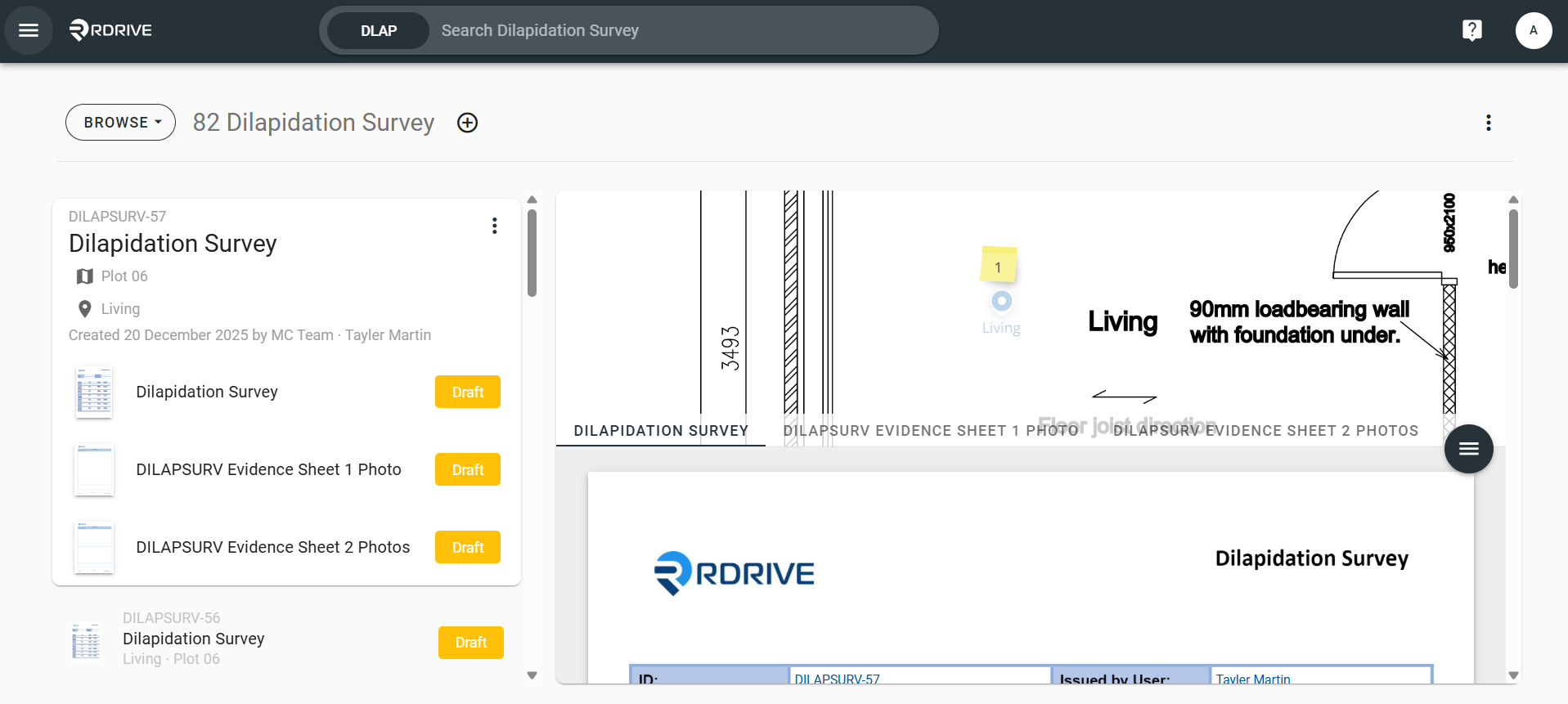Click the RDRIVE logo in header
This screenshot has width=1568, height=704.
click(x=110, y=30)
